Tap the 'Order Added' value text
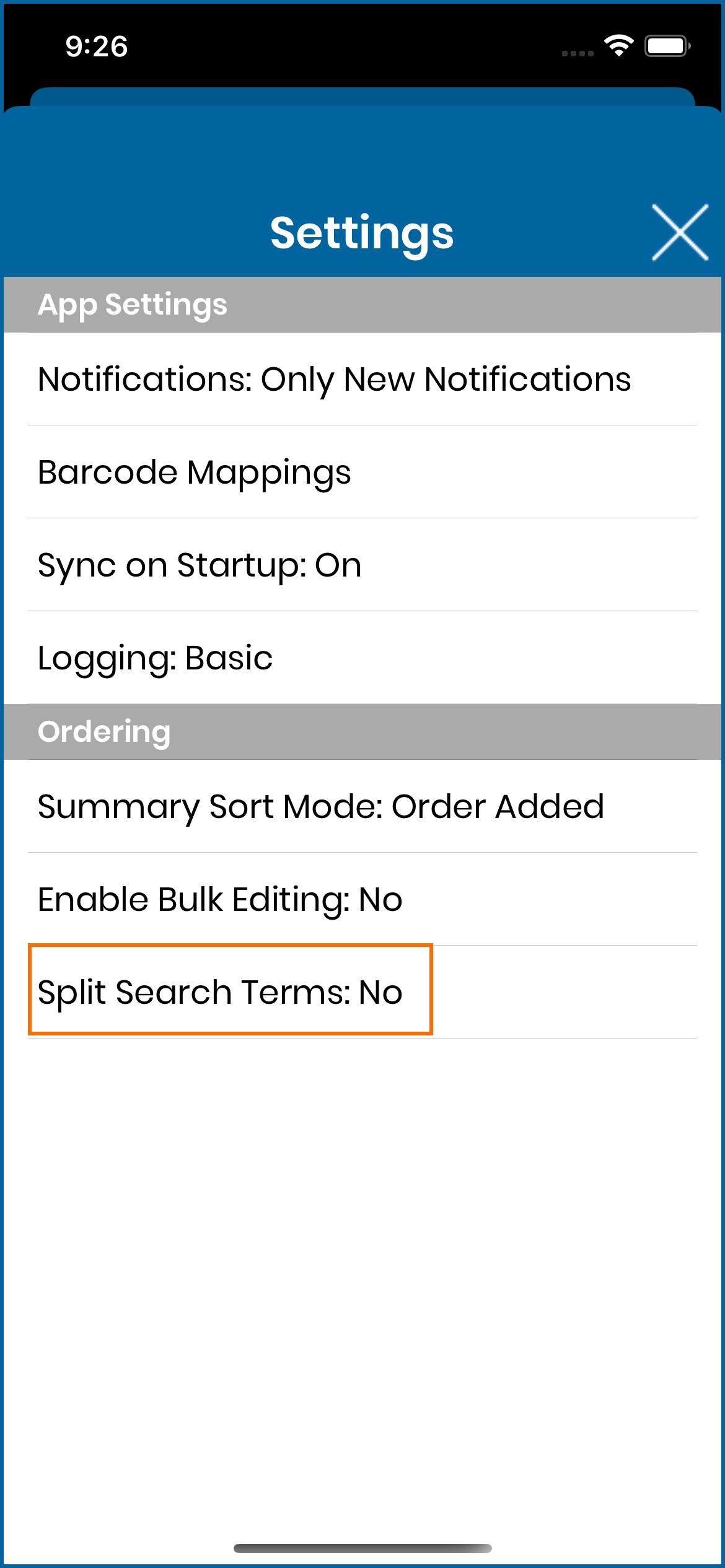 pyautogui.click(x=498, y=806)
